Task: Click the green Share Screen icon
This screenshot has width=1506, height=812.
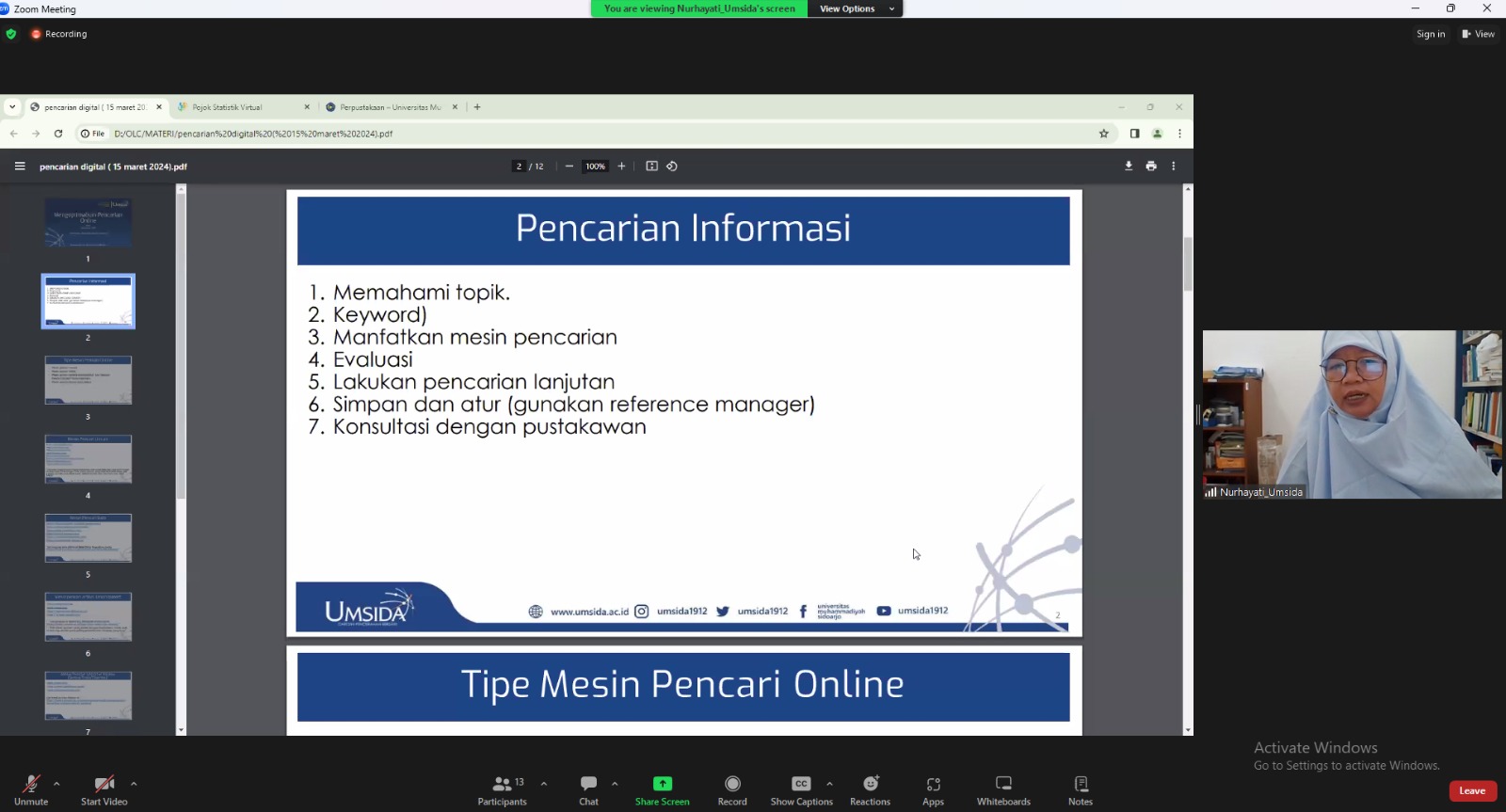Action: click(x=663, y=784)
